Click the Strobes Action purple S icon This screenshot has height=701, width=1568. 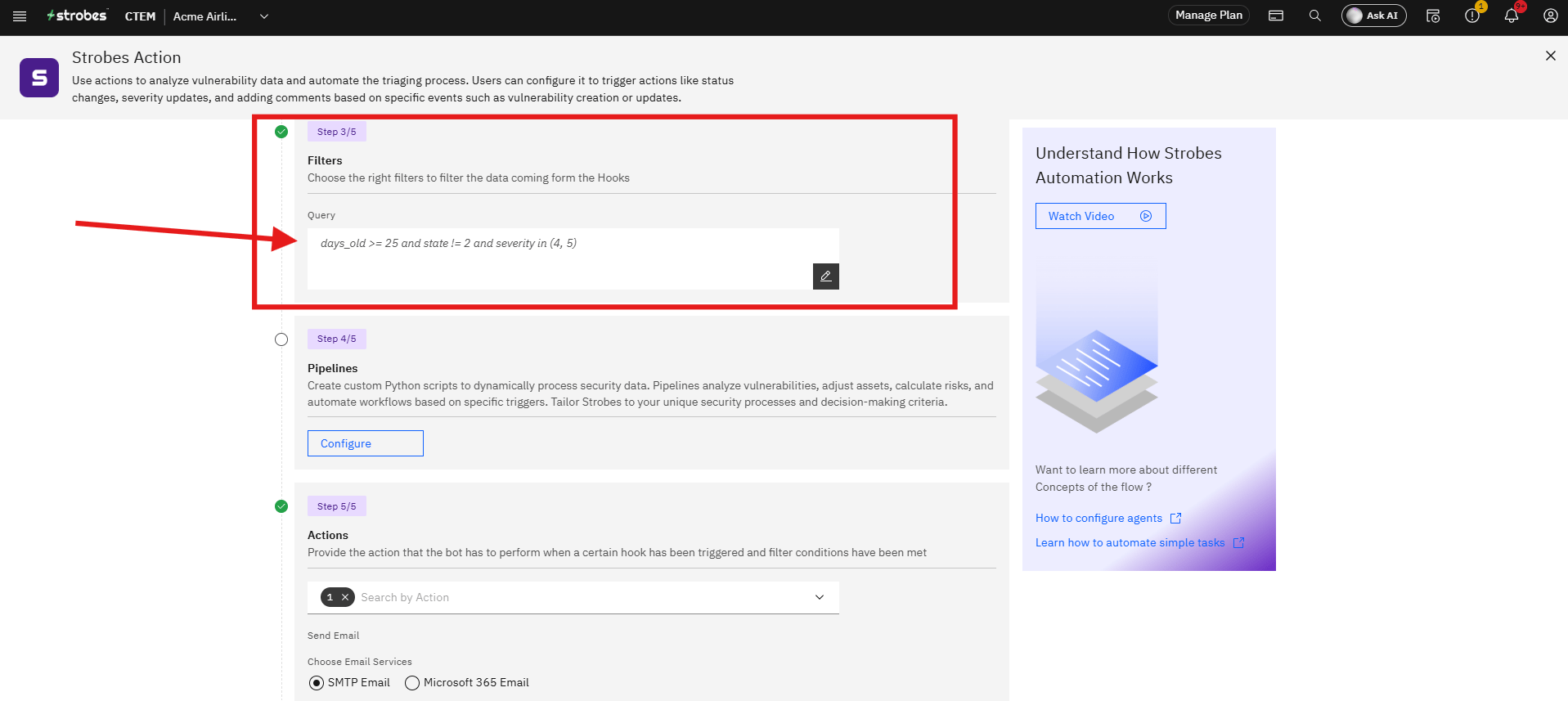point(39,78)
